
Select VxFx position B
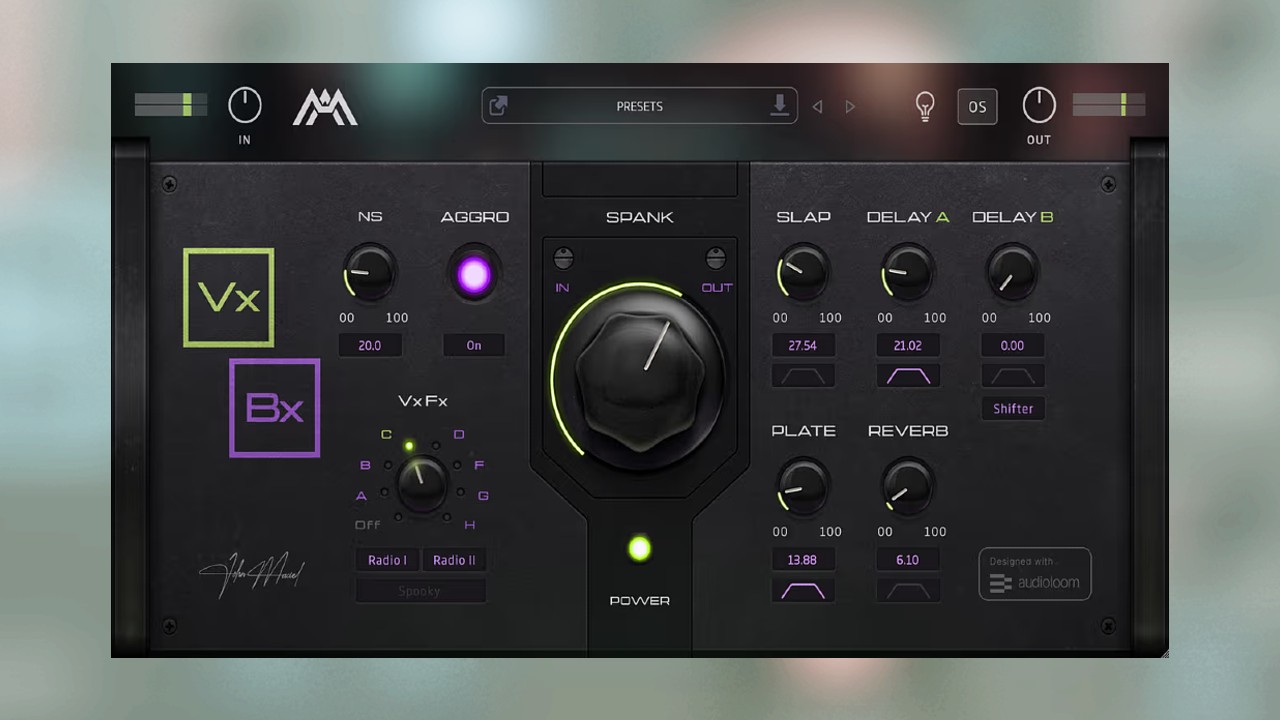[365, 465]
